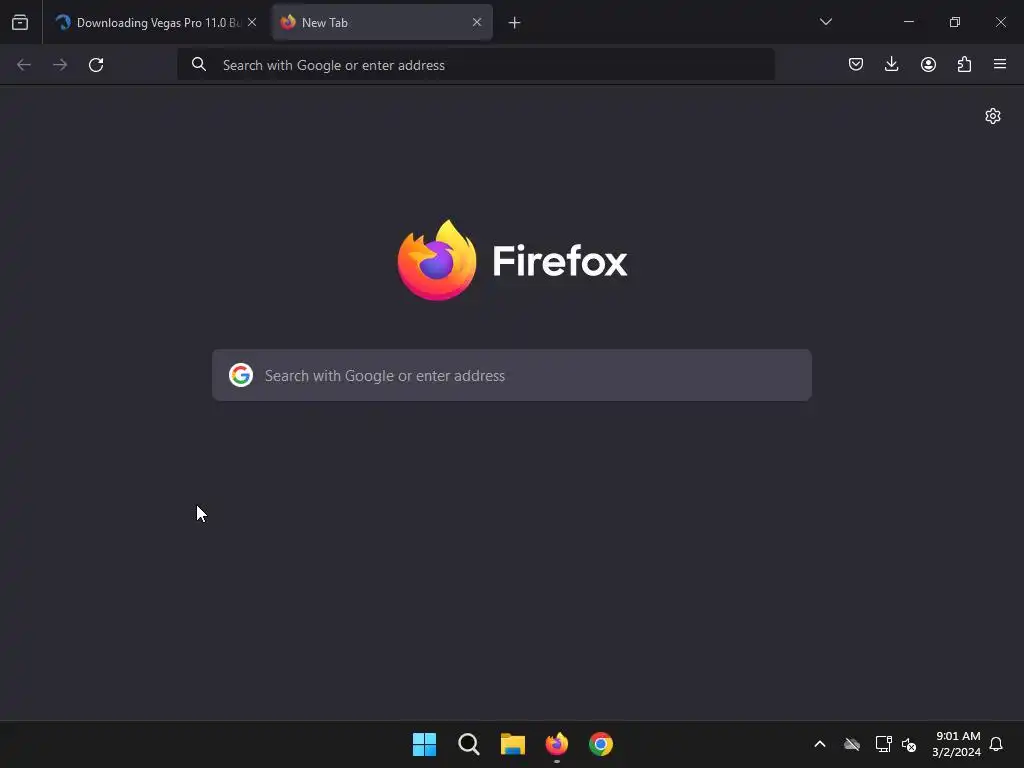Open the clock showing 9:01 AM

point(957,744)
